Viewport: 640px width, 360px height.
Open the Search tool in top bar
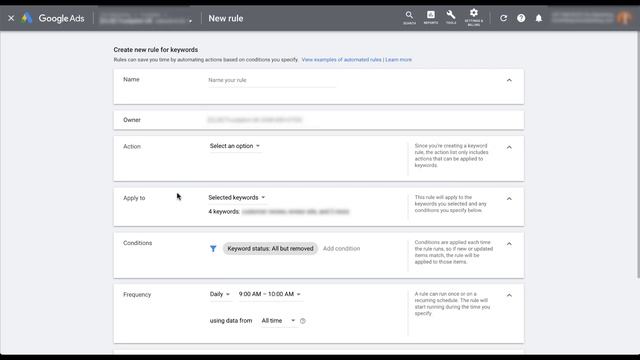click(409, 18)
